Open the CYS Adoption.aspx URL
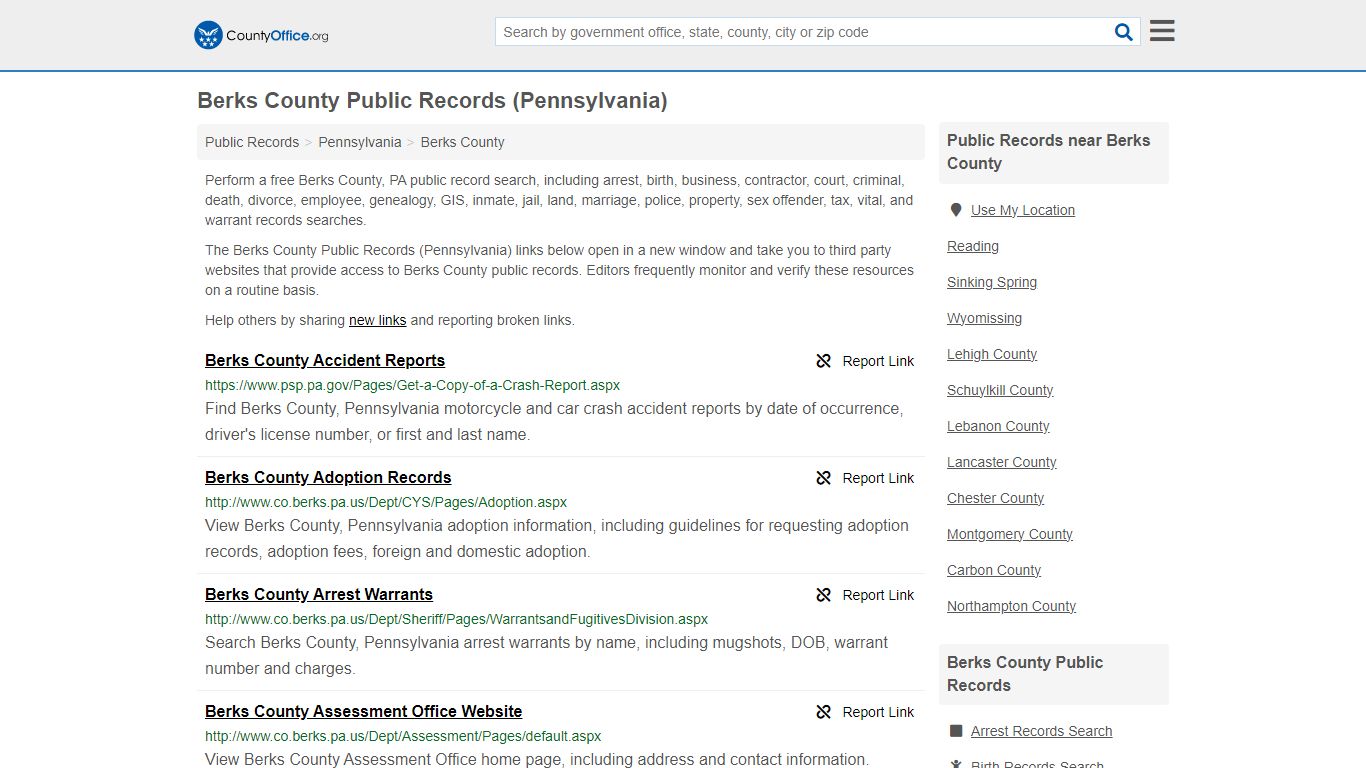1366x768 pixels. tap(386, 502)
